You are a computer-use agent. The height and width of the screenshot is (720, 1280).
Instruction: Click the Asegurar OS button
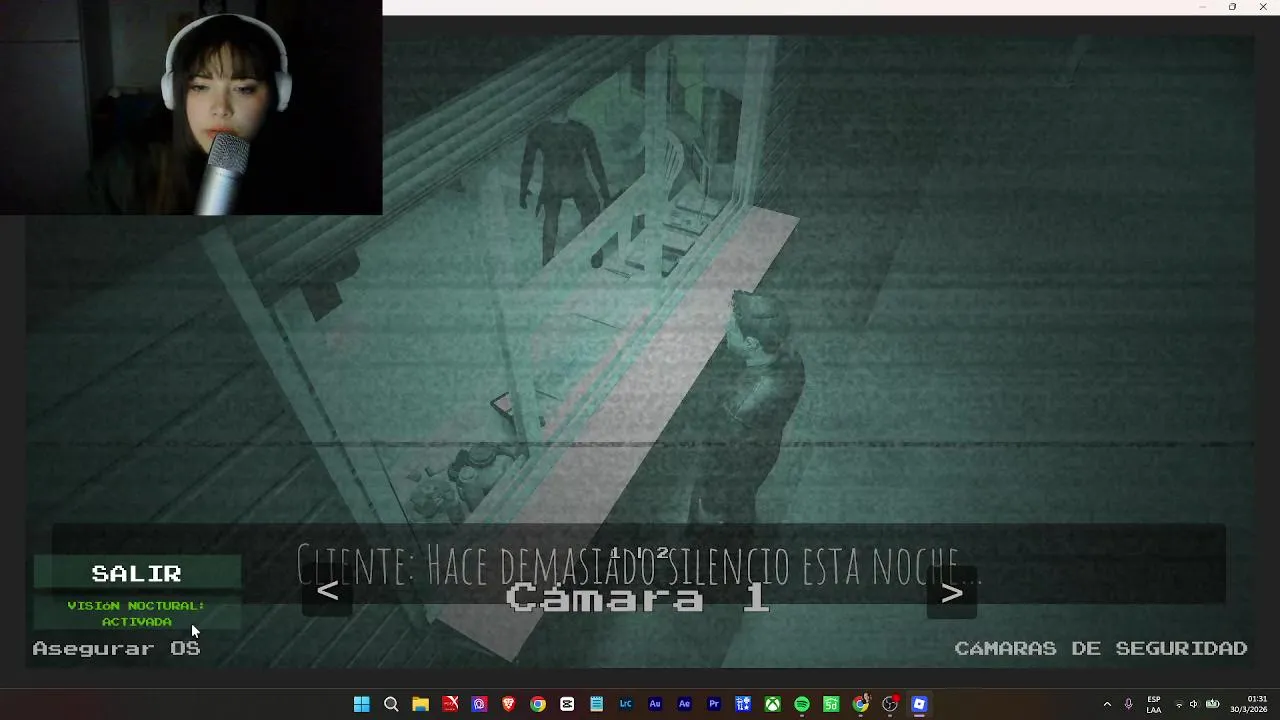pyautogui.click(x=116, y=648)
